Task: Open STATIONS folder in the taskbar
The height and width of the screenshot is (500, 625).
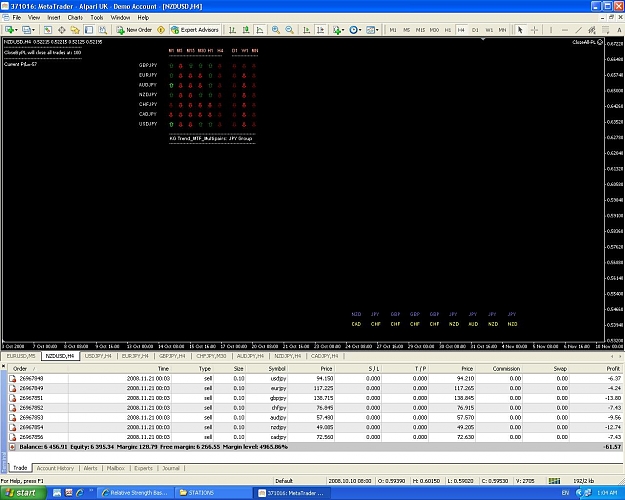Action: click(213, 493)
